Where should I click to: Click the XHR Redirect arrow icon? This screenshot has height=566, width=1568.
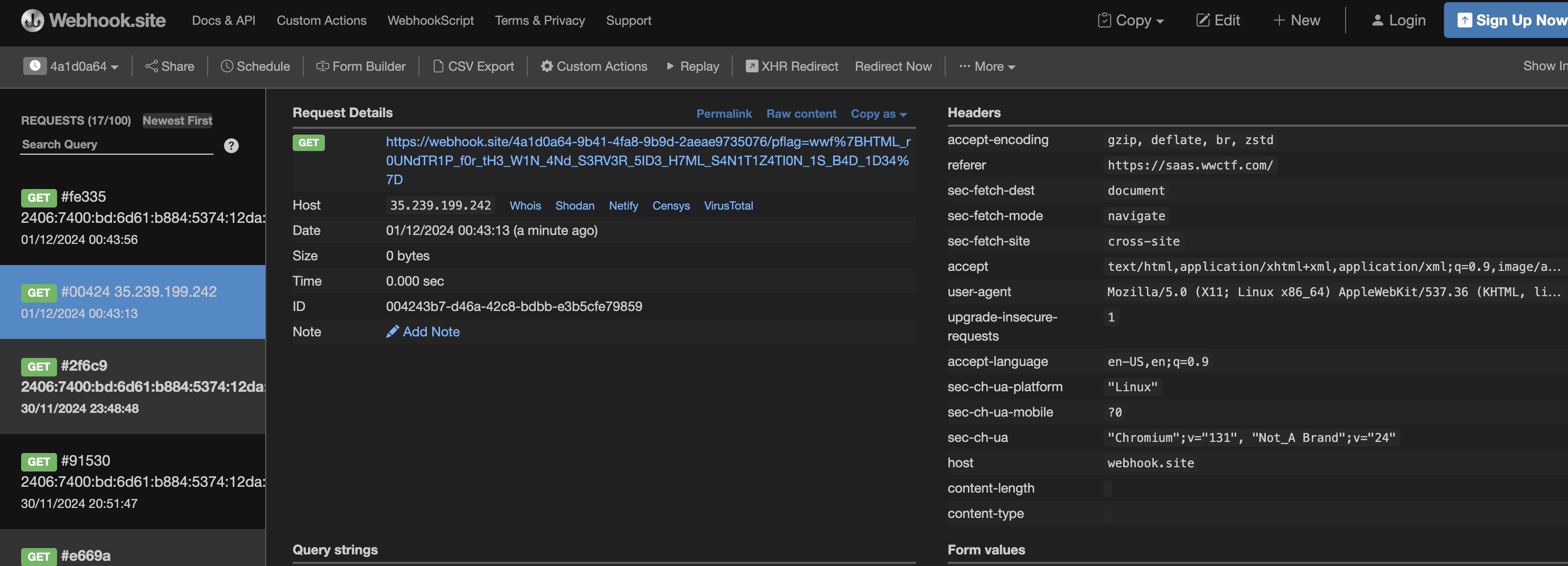click(752, 65)
